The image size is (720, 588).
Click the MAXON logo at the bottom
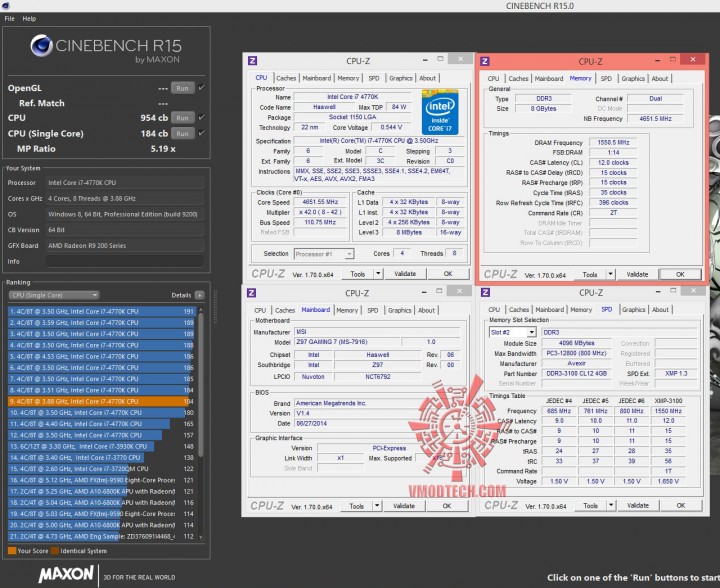tap(67, 574)
